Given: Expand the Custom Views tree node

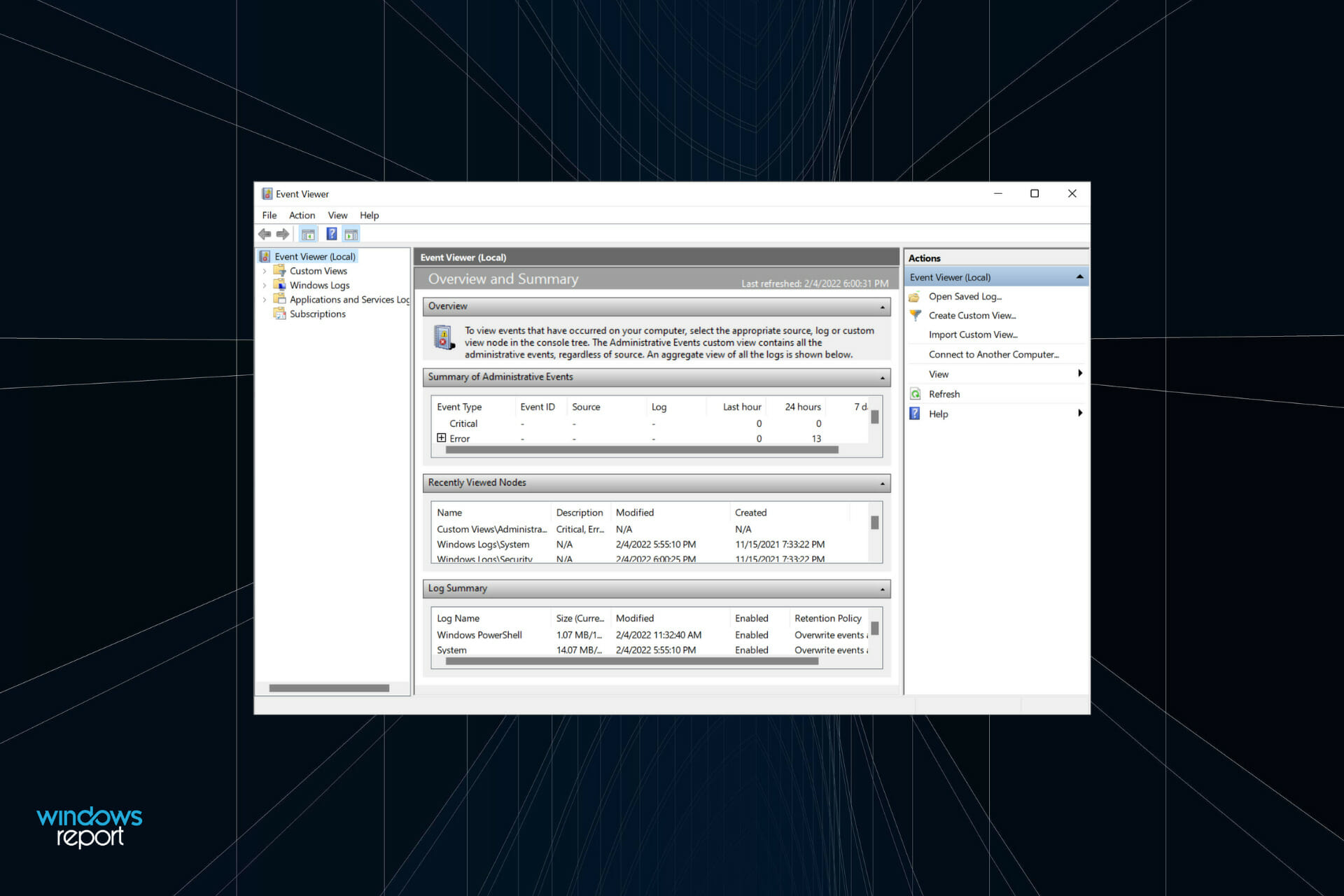Looking at the screenshot, I should 265,271.
